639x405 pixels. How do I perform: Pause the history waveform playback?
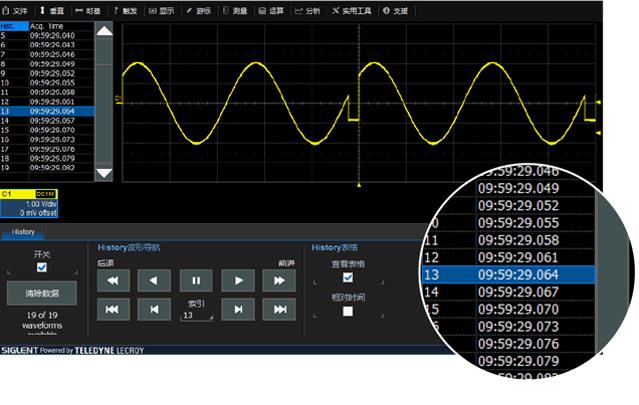195,282
